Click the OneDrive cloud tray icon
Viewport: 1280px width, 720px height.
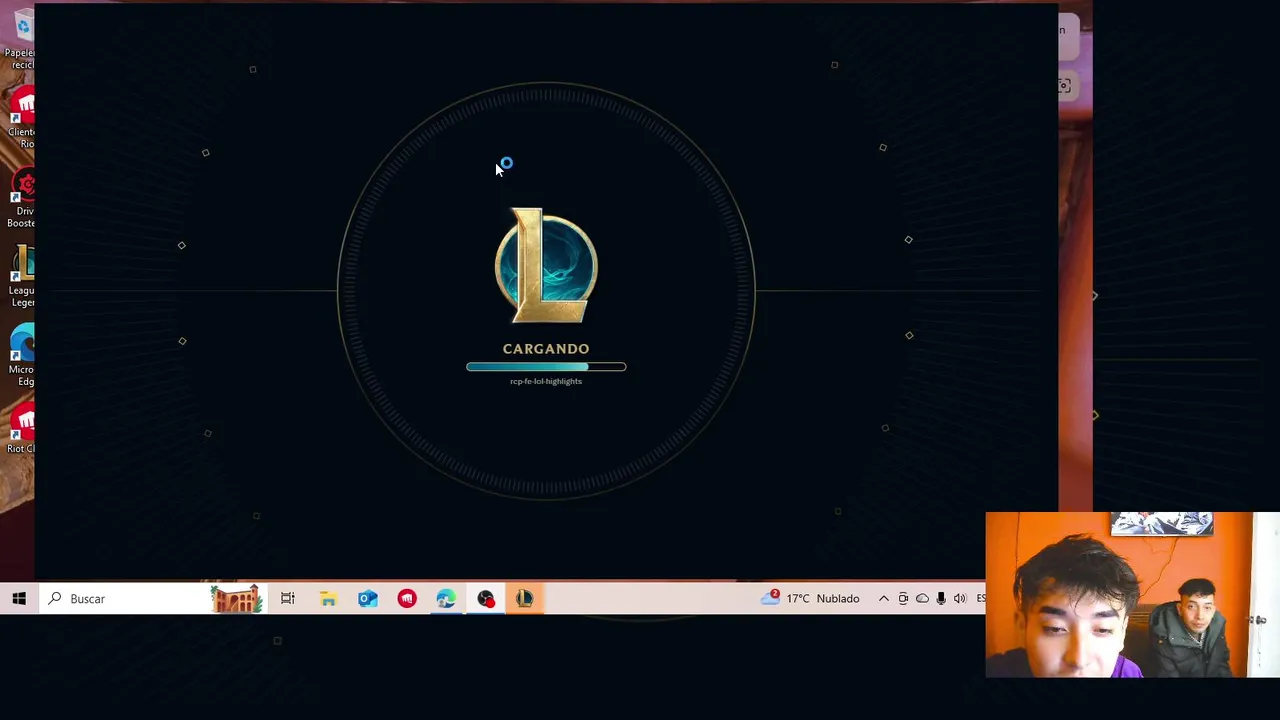(922, 598)
